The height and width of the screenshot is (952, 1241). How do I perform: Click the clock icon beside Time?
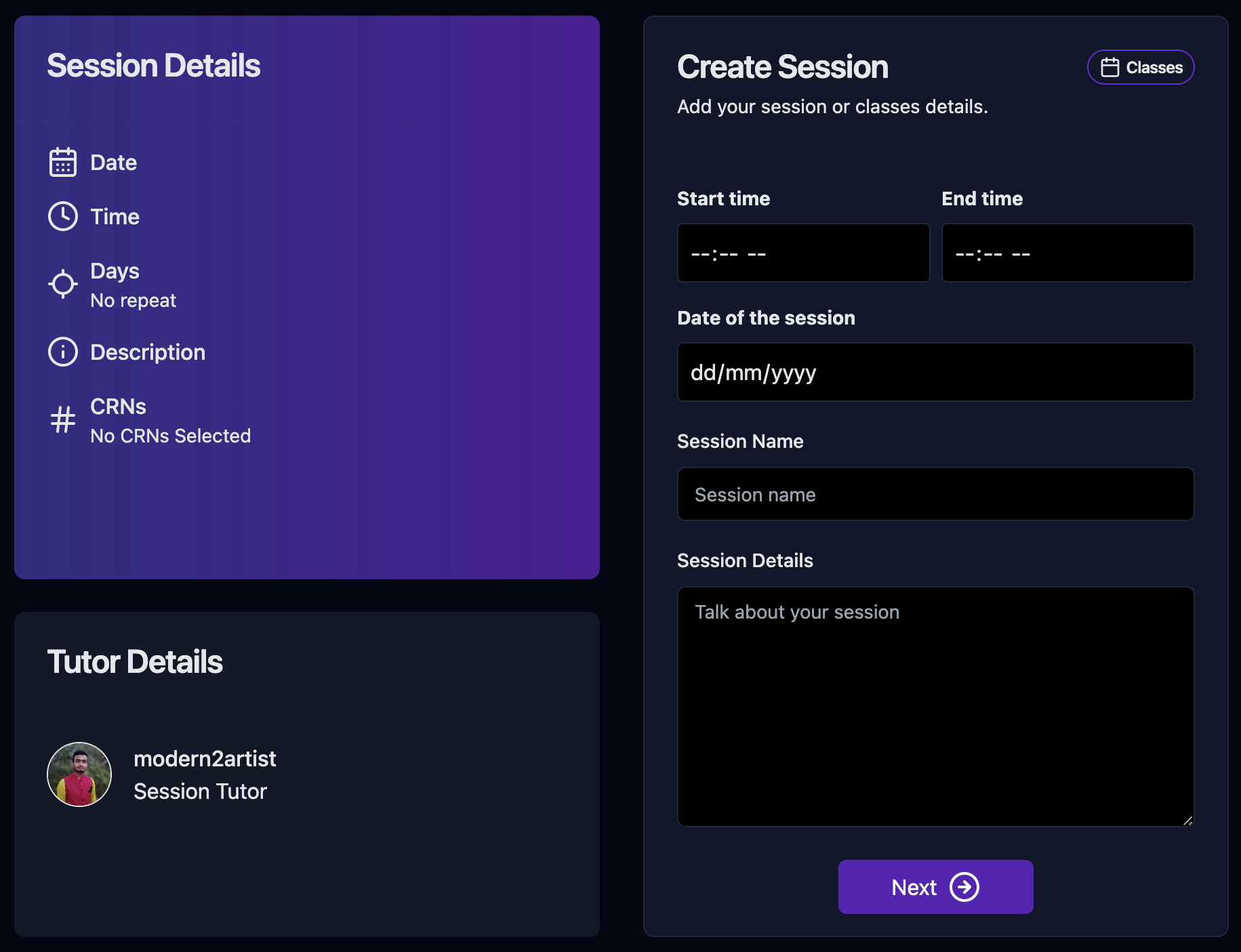point(63,217)
